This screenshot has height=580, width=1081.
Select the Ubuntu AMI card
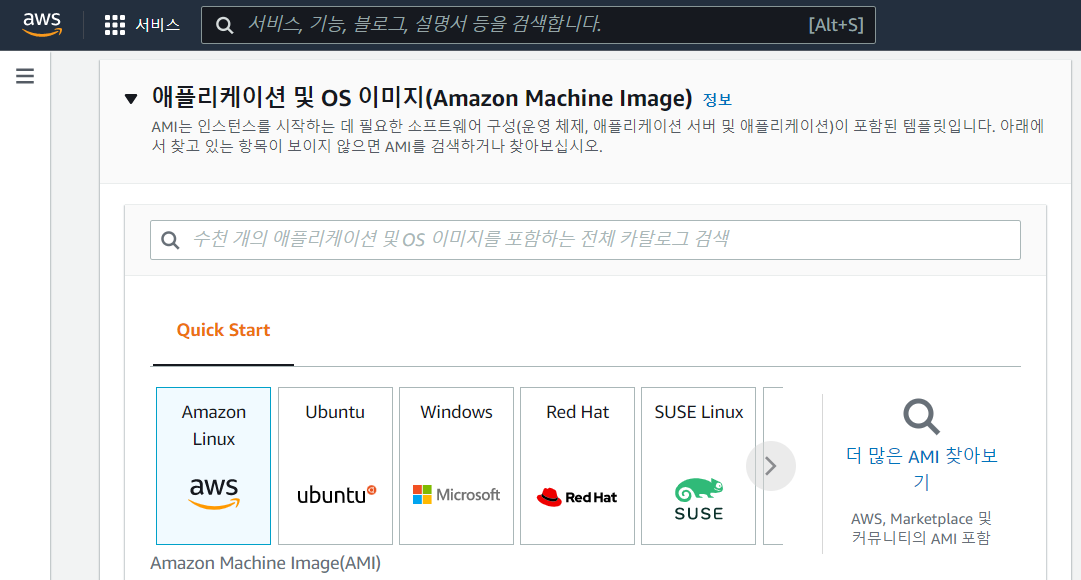(x=335, y=466)
